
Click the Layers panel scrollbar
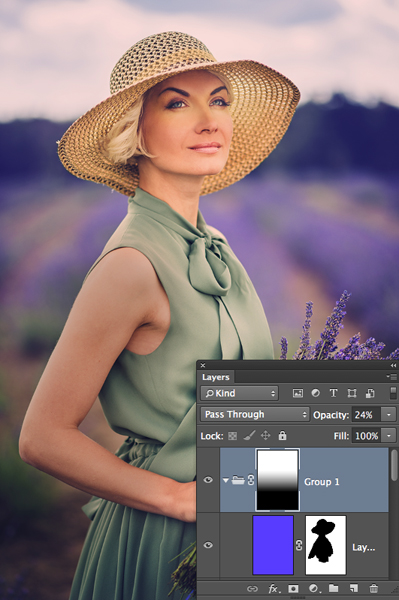point(394,465)
